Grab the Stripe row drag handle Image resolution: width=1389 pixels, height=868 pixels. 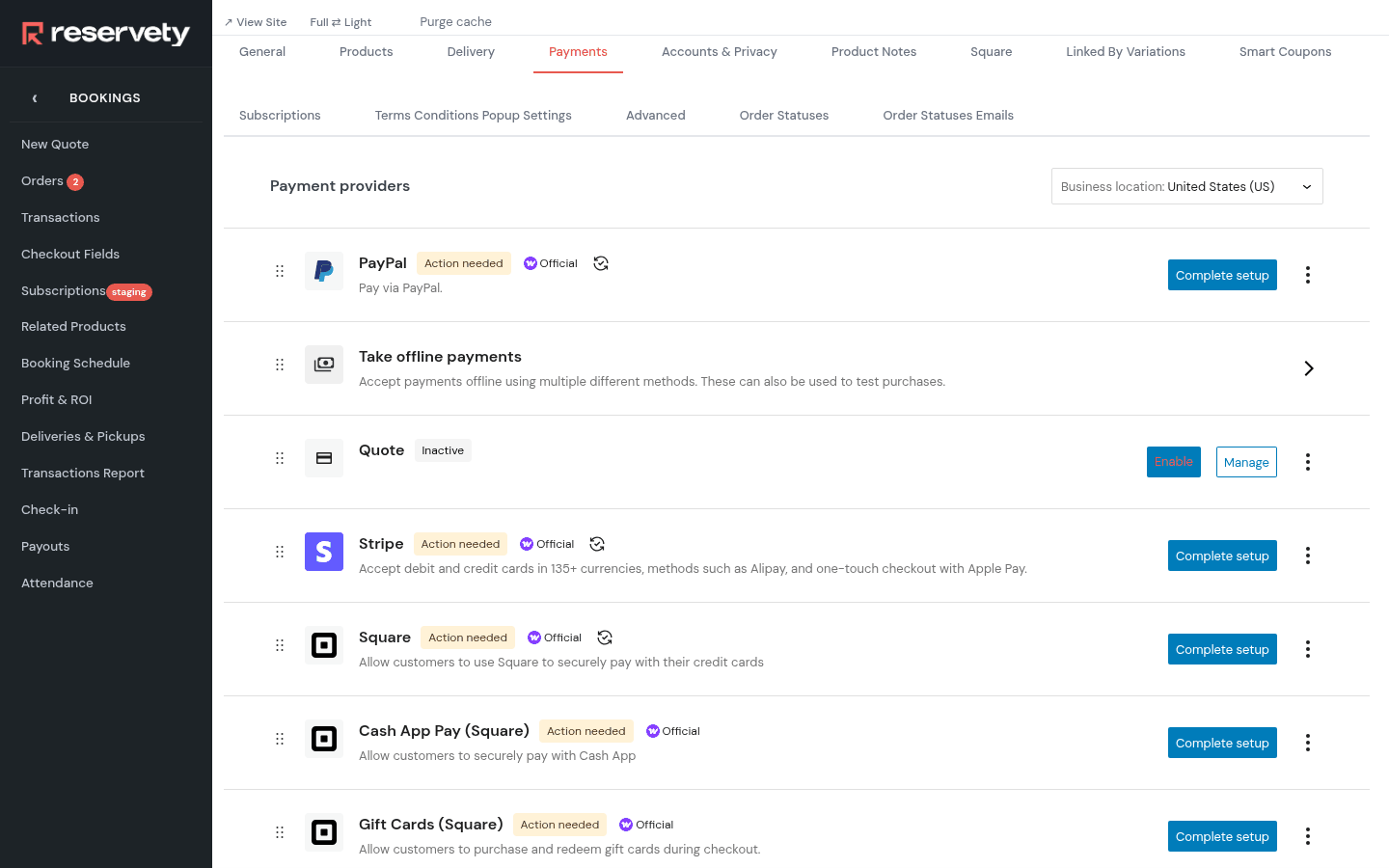point(280,552)
